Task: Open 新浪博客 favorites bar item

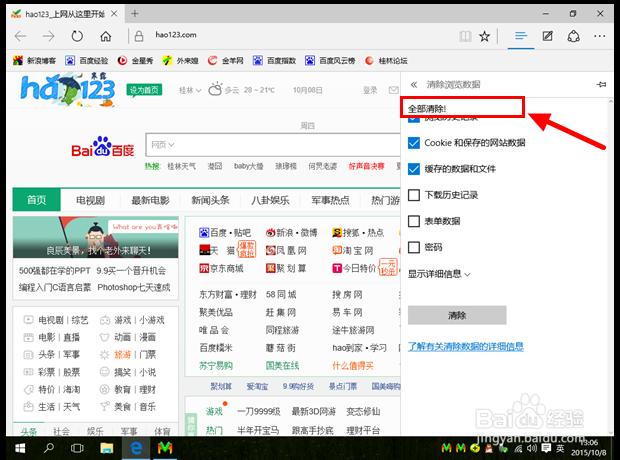Action: (x=34, y=61)
